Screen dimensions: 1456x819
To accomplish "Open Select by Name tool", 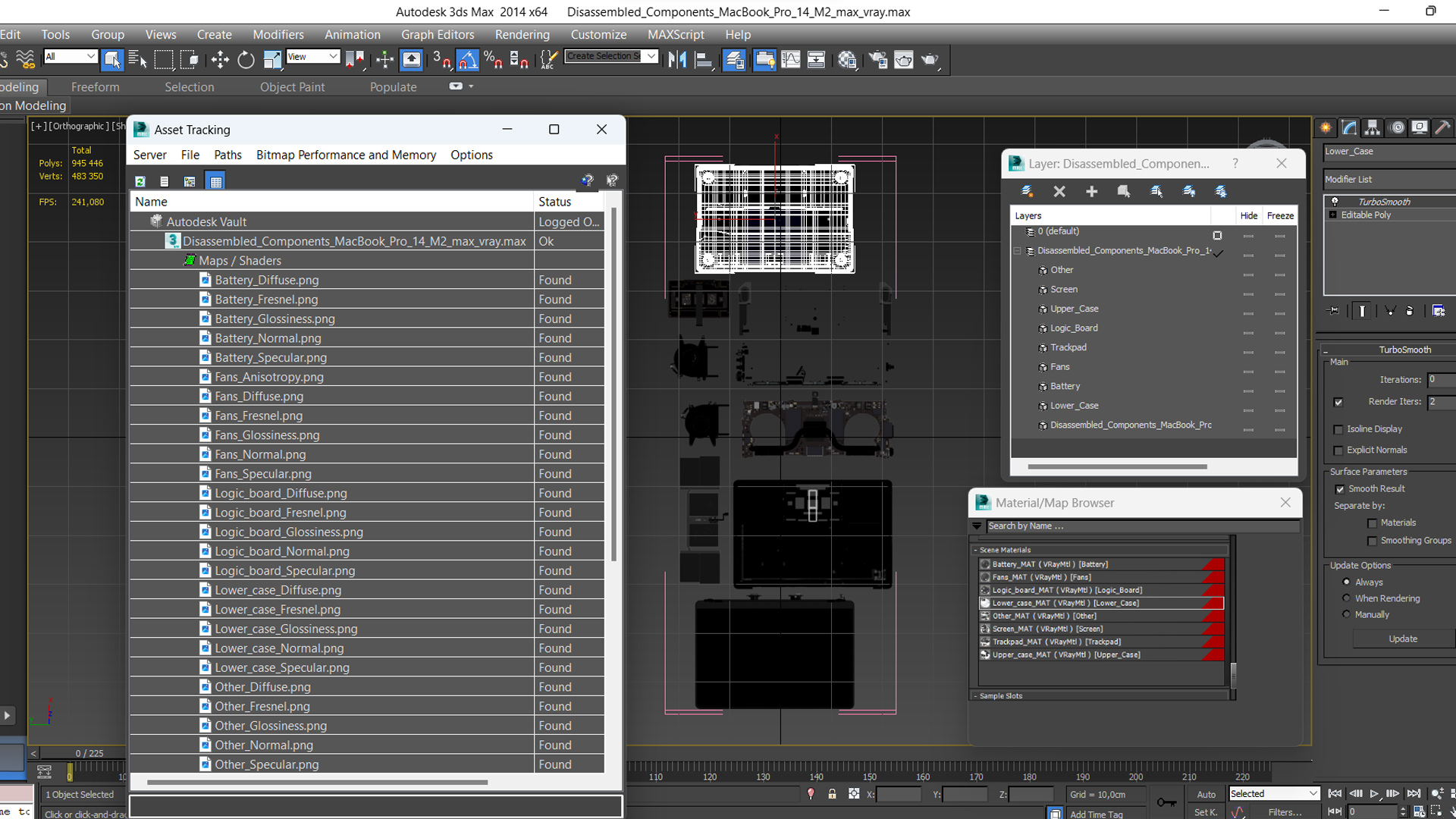I will (138, 59).
